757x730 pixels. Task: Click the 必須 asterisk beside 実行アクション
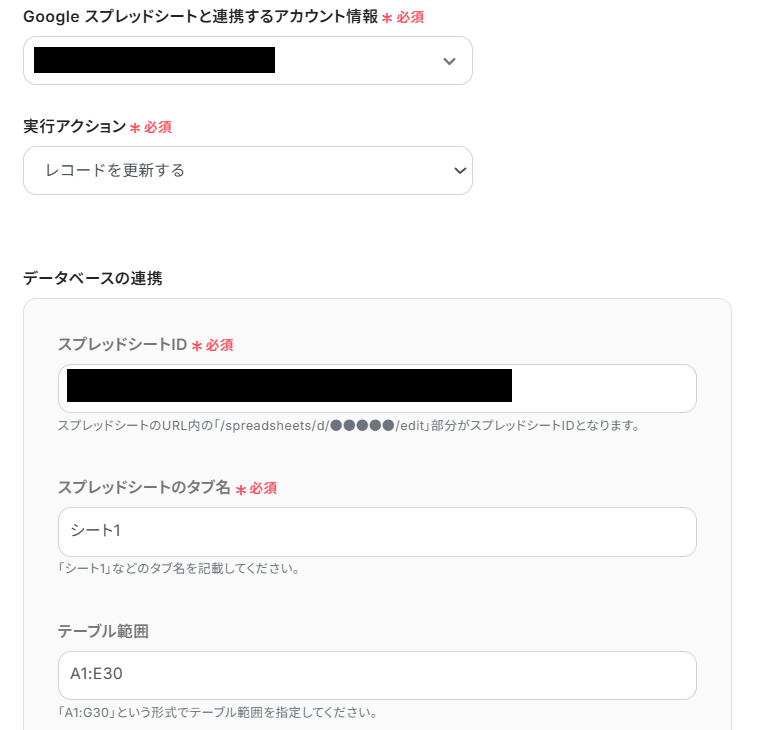[135, 128]
